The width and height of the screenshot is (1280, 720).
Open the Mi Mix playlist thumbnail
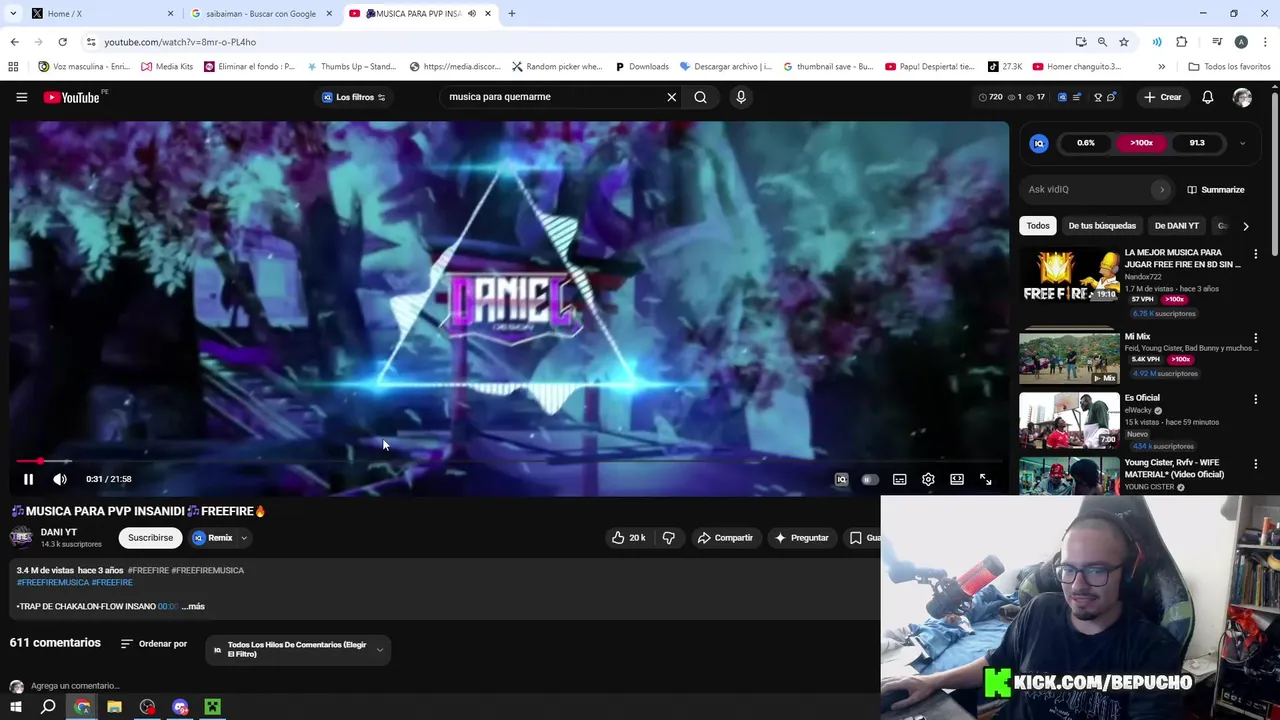coord(1069,358)
